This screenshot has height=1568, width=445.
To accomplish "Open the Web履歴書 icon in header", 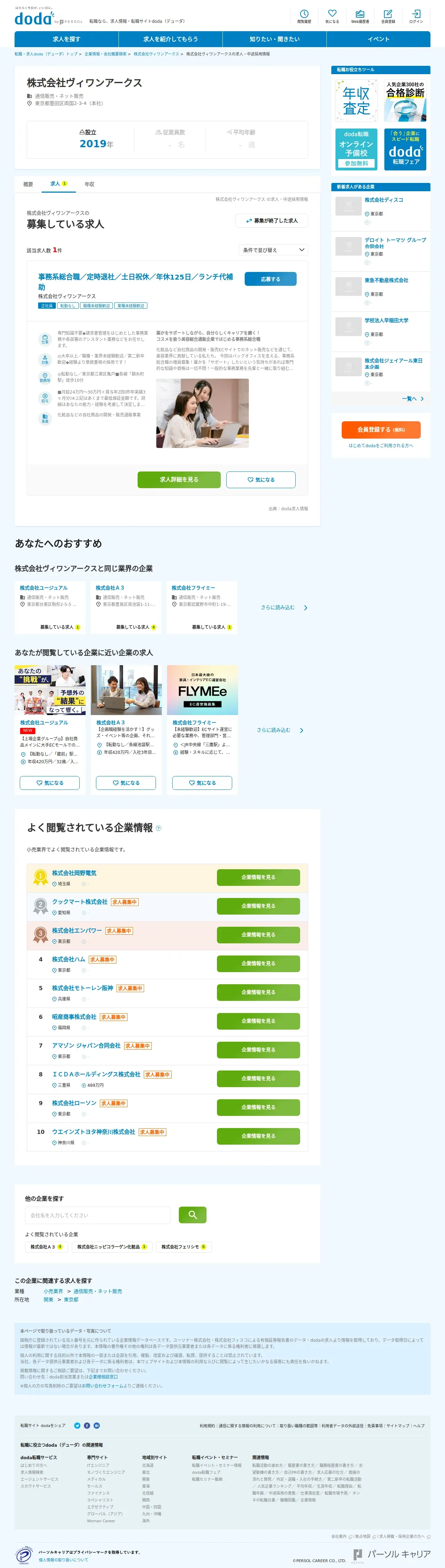I will 360,16.
